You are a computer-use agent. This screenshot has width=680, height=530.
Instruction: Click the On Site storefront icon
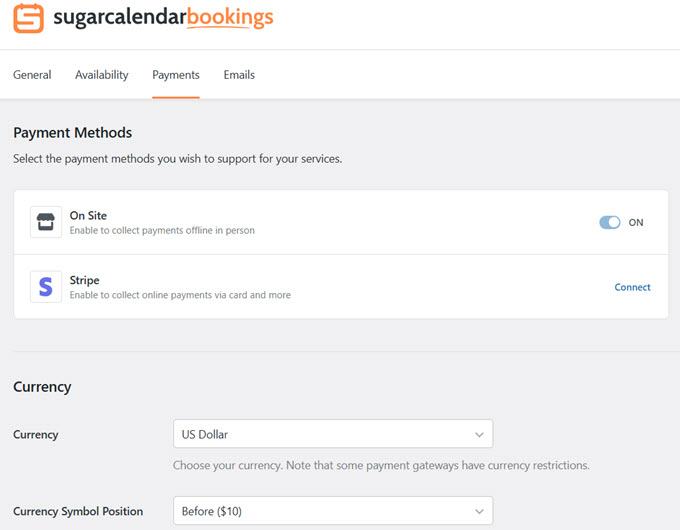tap(45, 222)
